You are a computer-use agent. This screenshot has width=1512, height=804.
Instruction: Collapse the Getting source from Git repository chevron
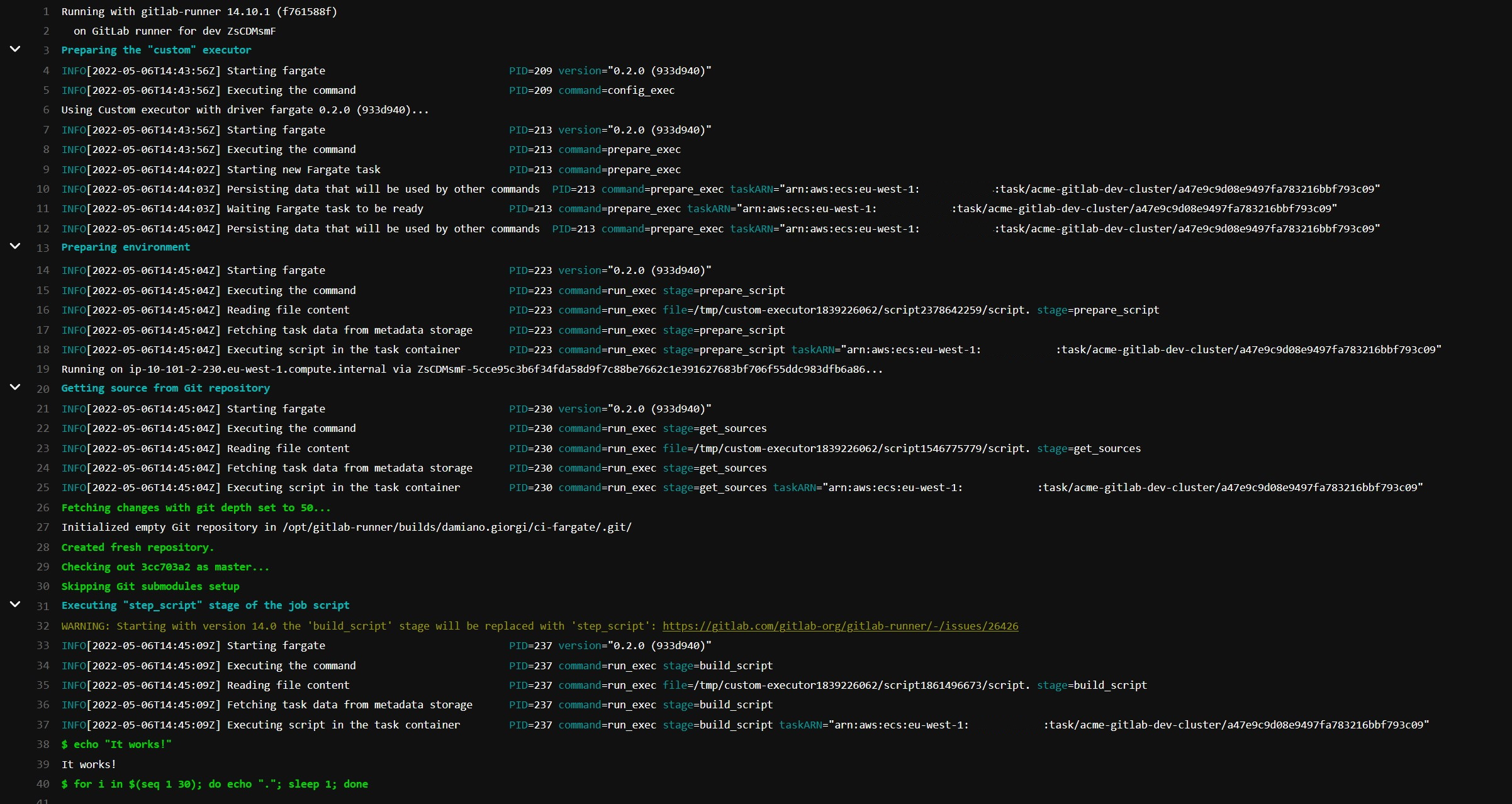(x=15, y=387)
